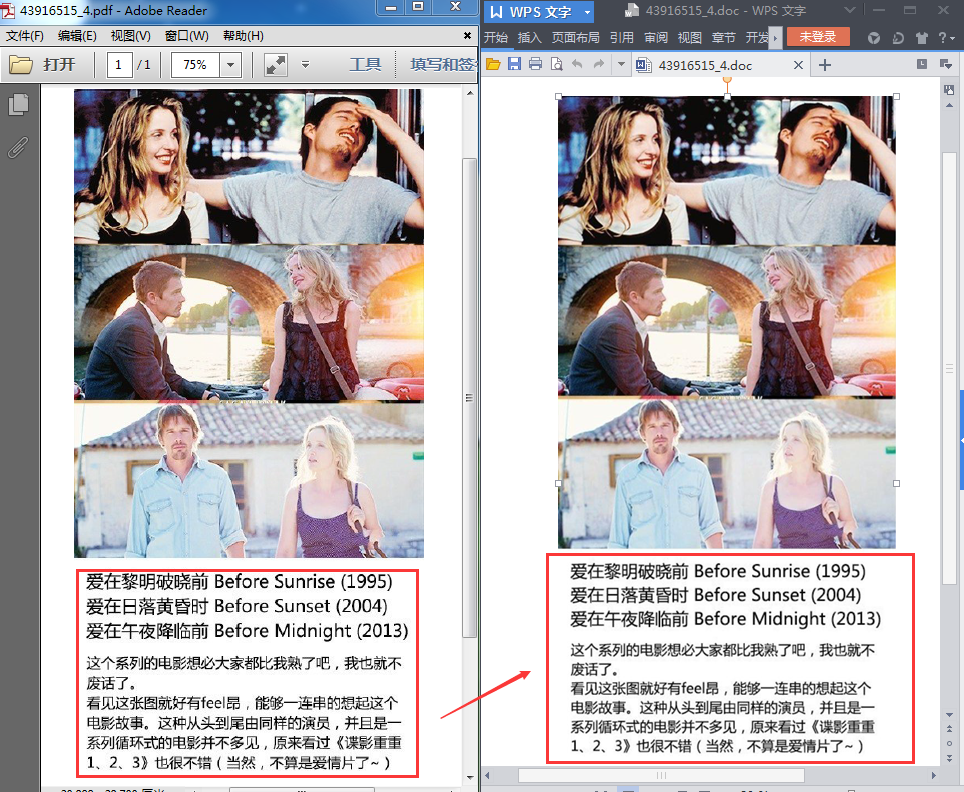This screenshot has width=964, height=792.
Task: Click the Adobe Reader vertical scrollbar thumb
Action: (470, 398)
